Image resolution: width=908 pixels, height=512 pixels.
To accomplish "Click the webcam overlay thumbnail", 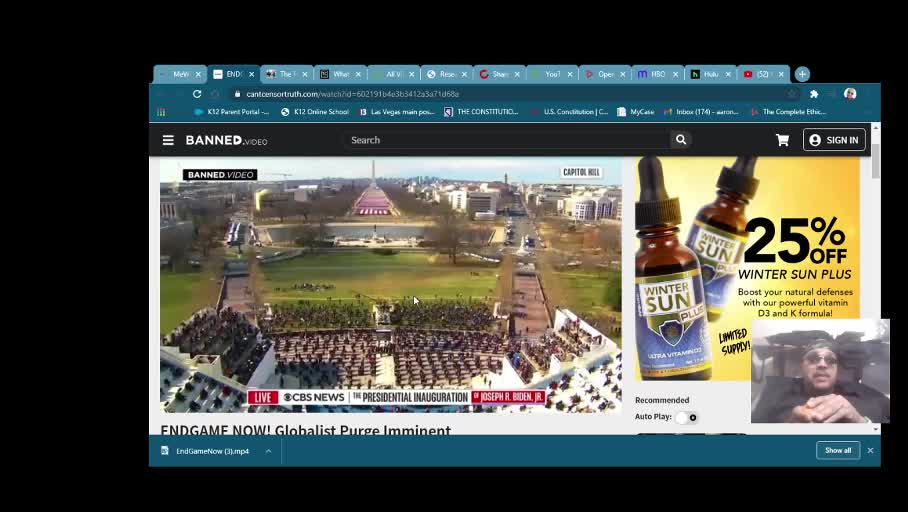I will click(820, 371).
